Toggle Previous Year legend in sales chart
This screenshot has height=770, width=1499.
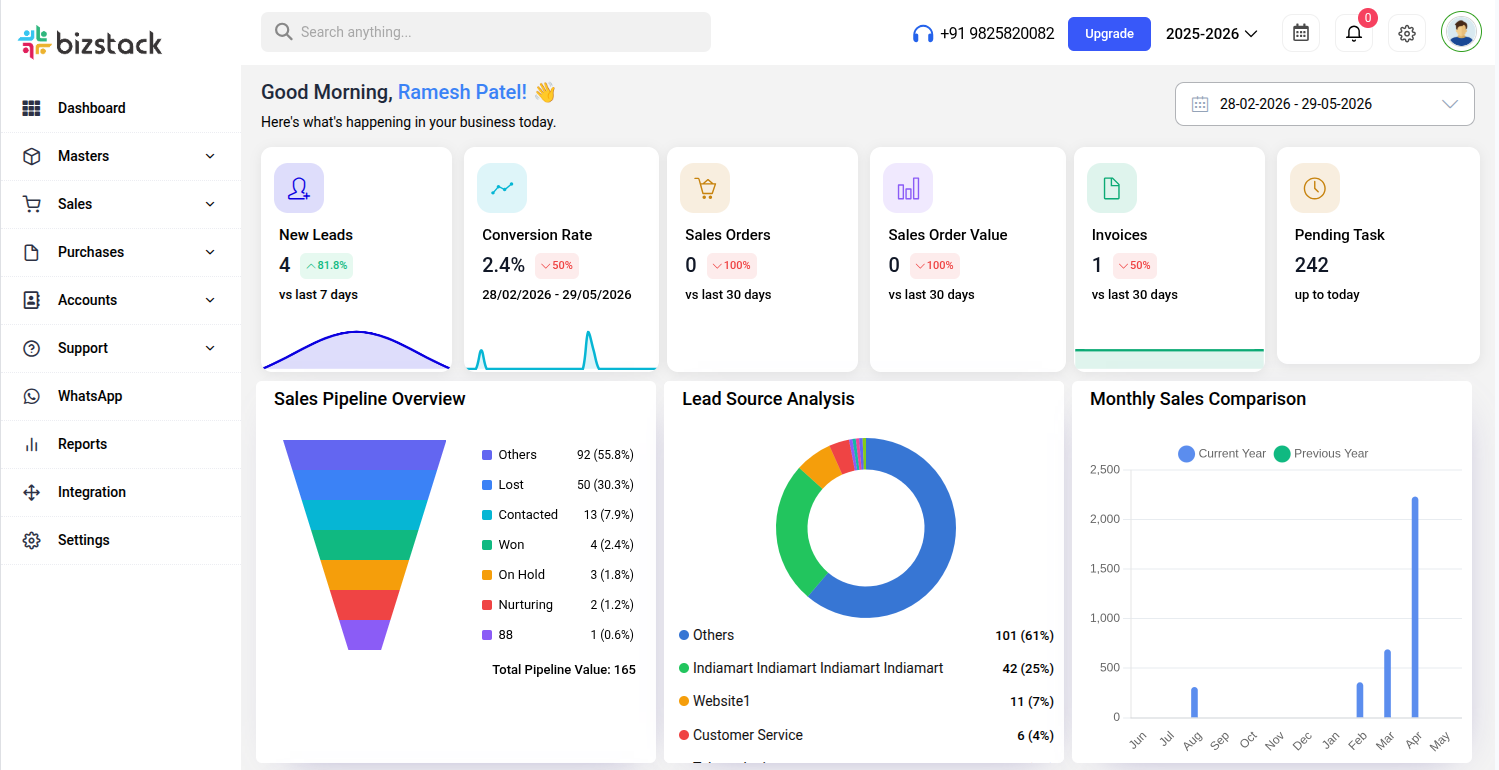(x=1320, y=453)
